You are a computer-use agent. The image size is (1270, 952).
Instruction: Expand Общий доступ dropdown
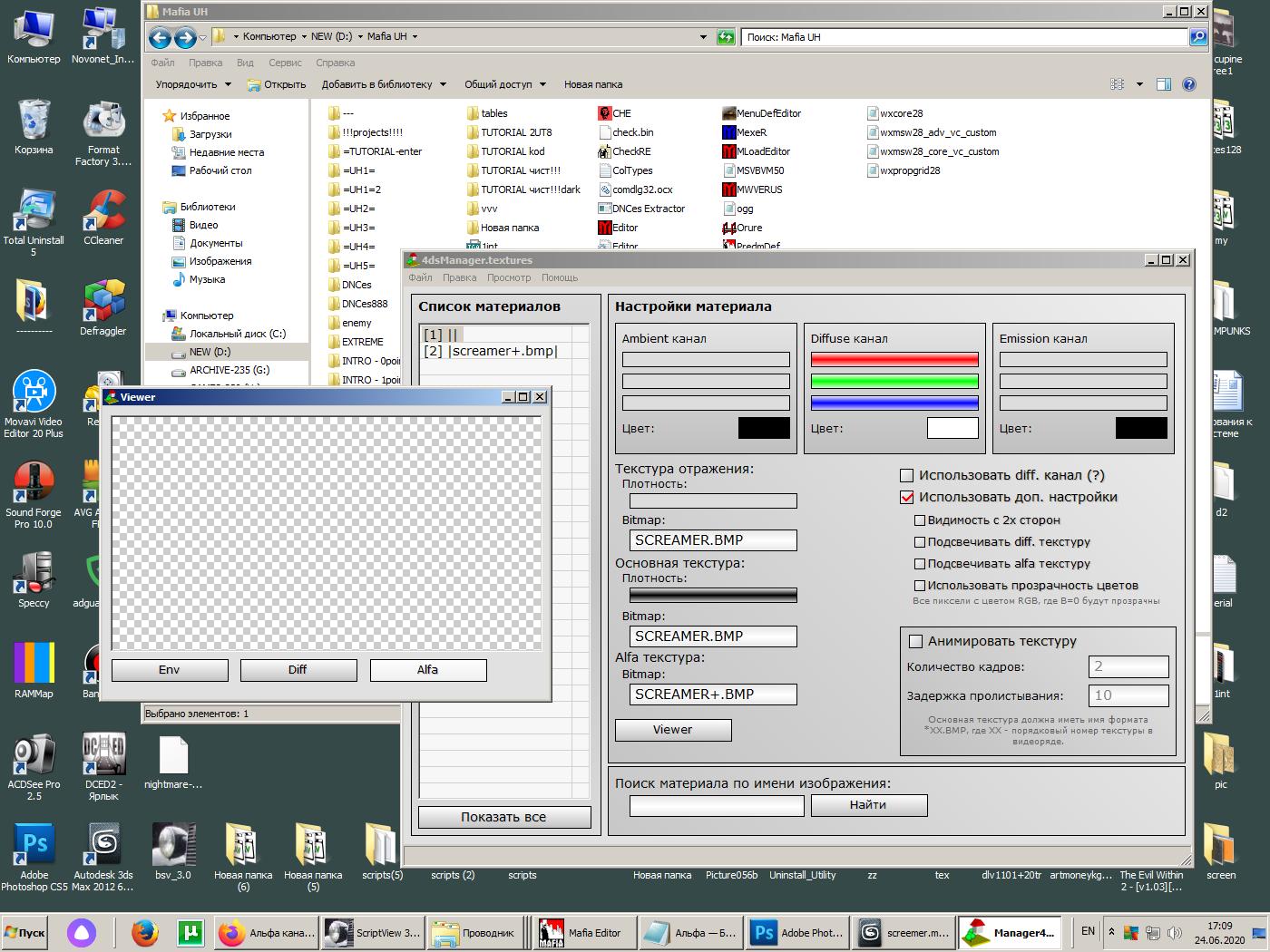pos(505,84)
